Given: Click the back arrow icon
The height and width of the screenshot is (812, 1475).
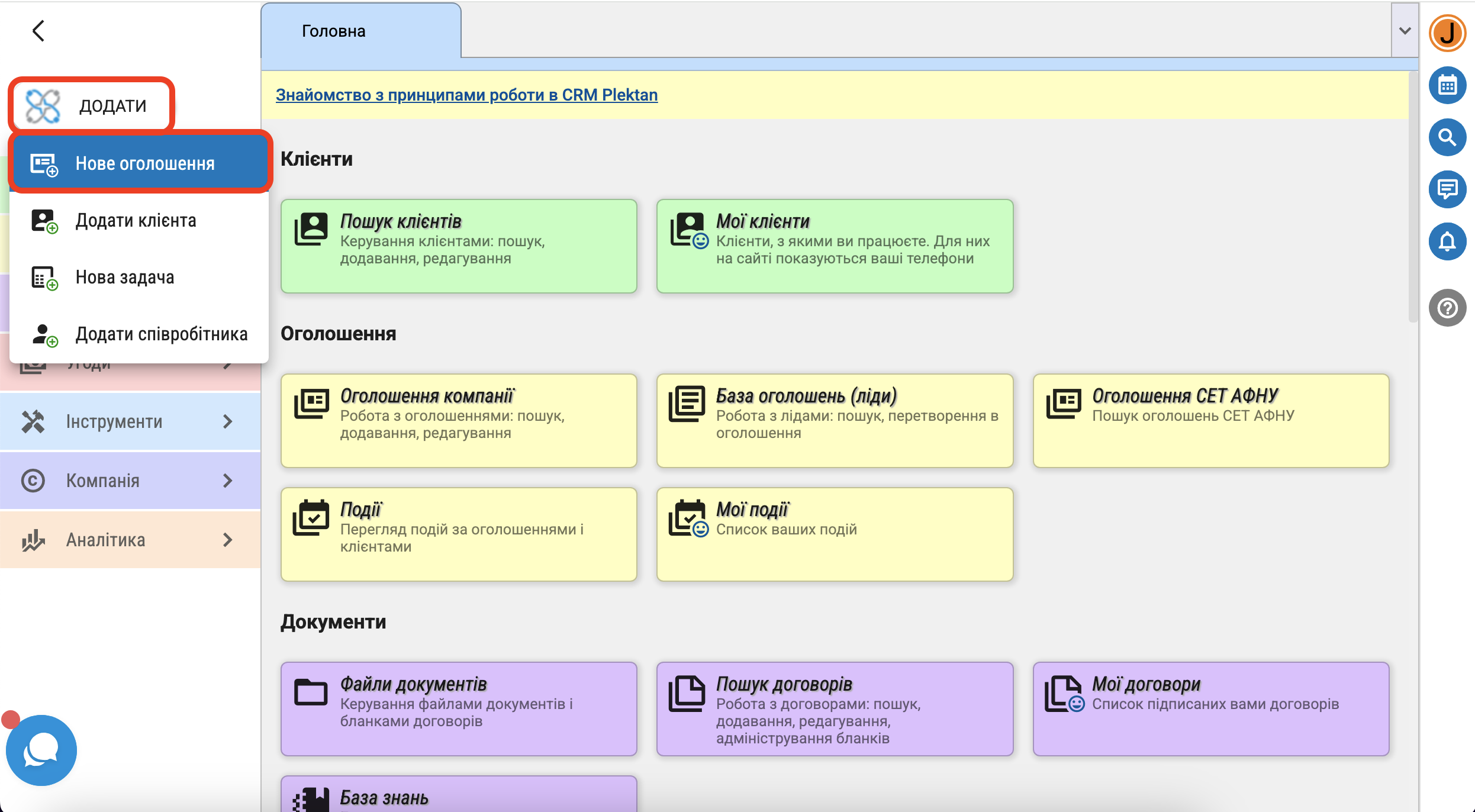Looking at the screenshot, I should pos(38,31).
